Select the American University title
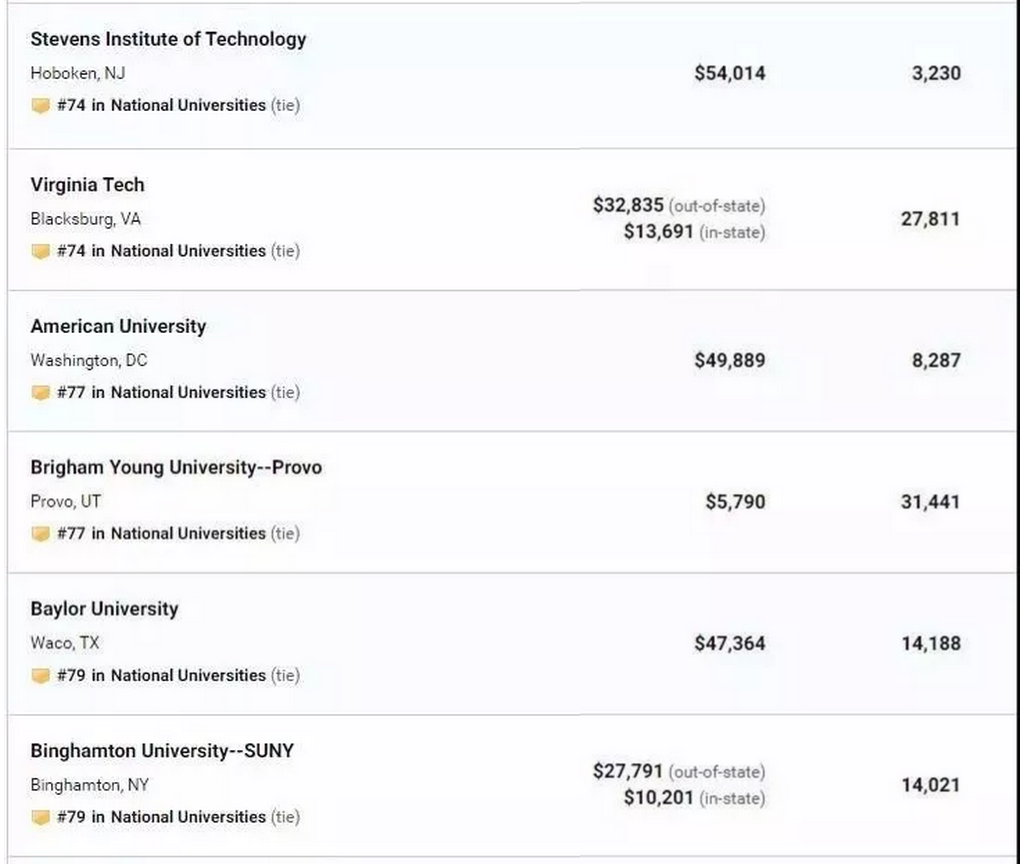Viewport: 1026px width, 864px height. point(118,326)
